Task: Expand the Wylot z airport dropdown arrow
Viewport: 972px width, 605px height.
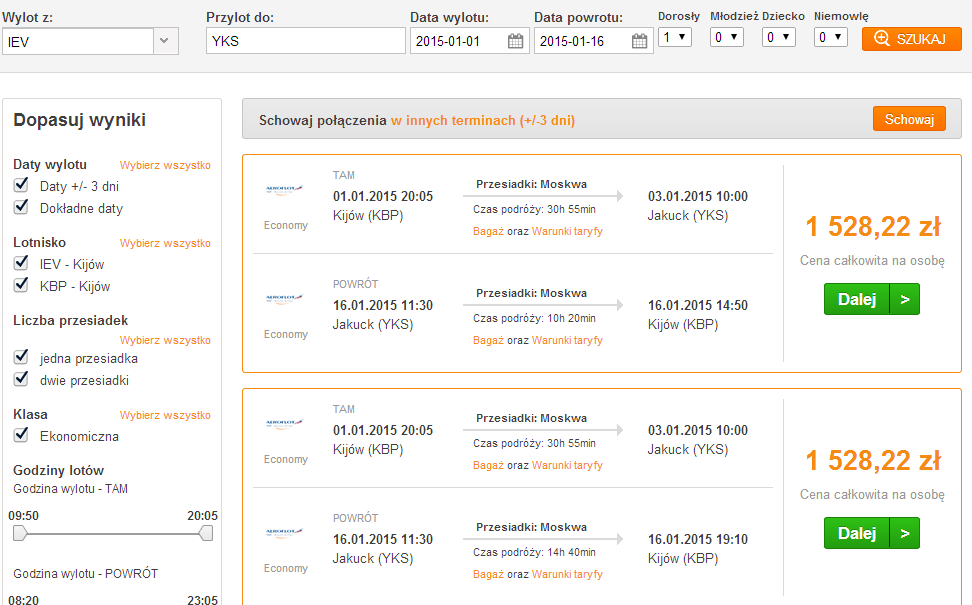Action: pos(165,41)
